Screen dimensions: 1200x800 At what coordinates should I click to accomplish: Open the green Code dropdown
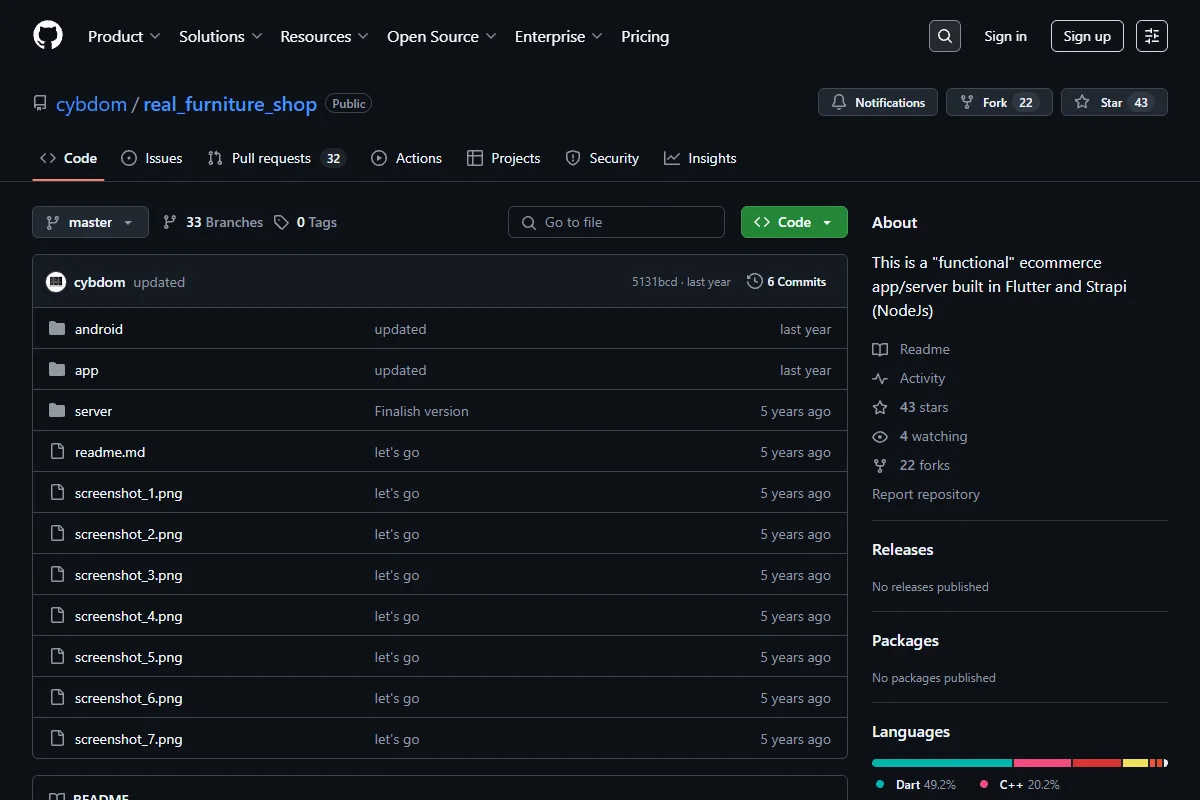pos(794,222)
